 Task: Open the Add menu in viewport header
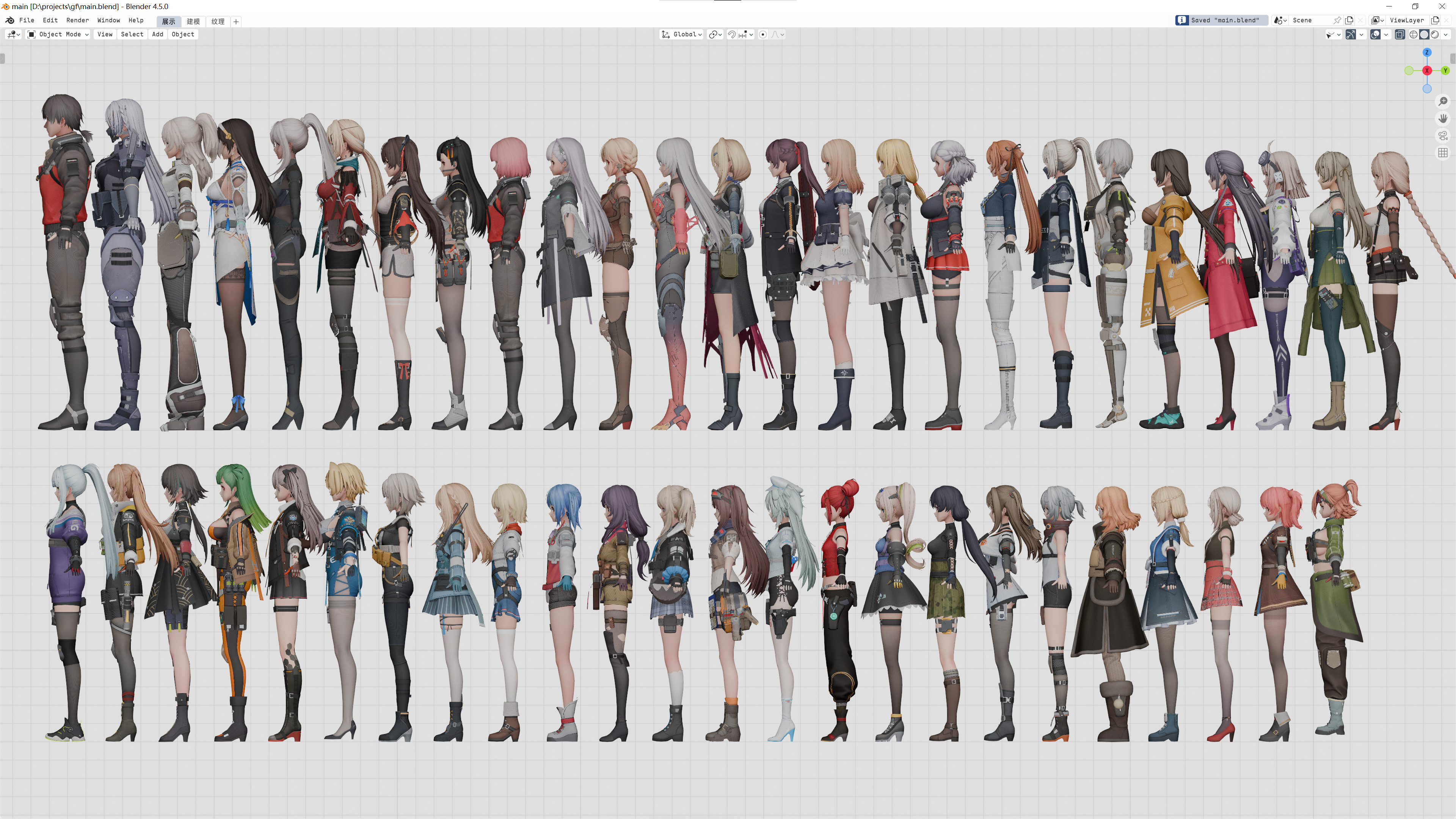pos(158,35)
